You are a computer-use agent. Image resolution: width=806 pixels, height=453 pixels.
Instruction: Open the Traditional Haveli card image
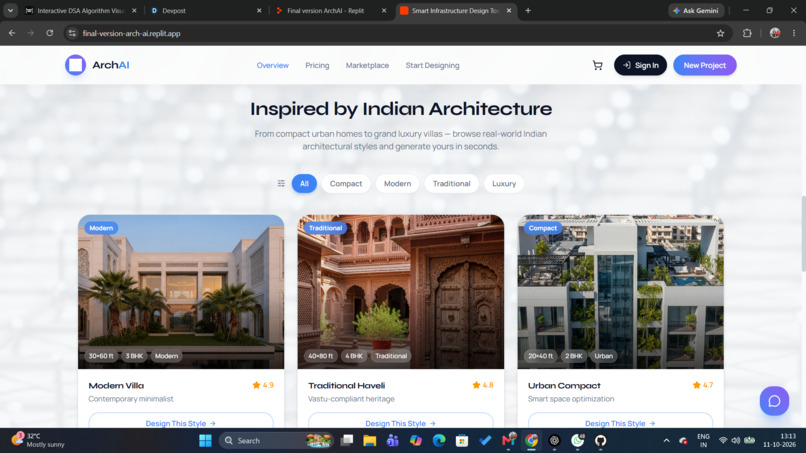401,292
